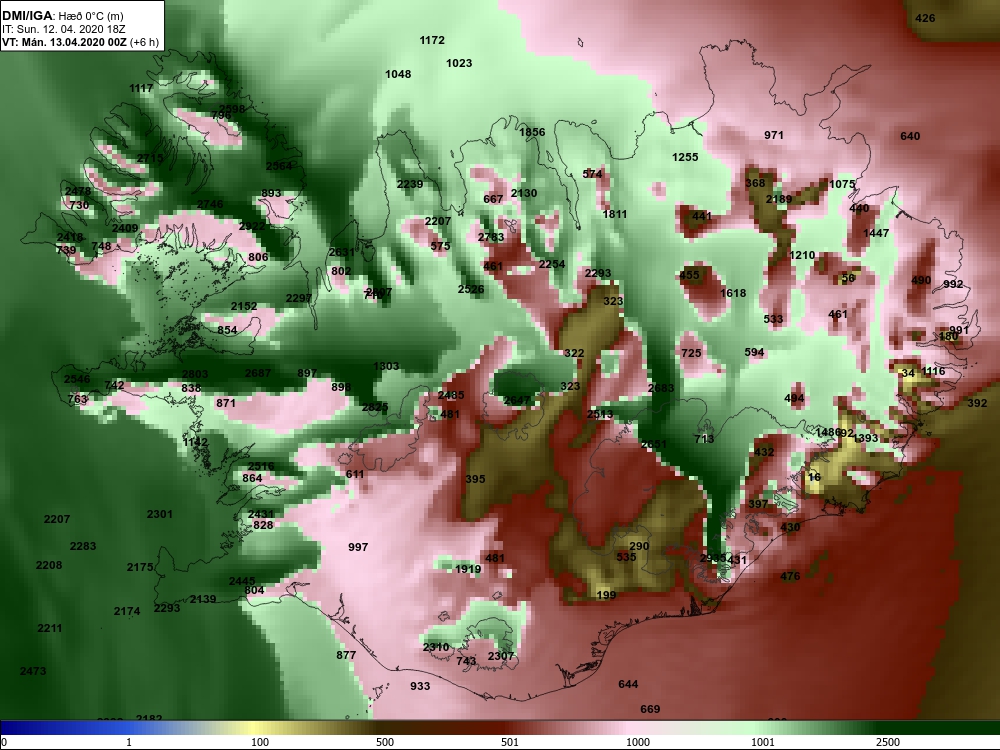
Task: Click the map value '1075'
Action: coord(842,184)
